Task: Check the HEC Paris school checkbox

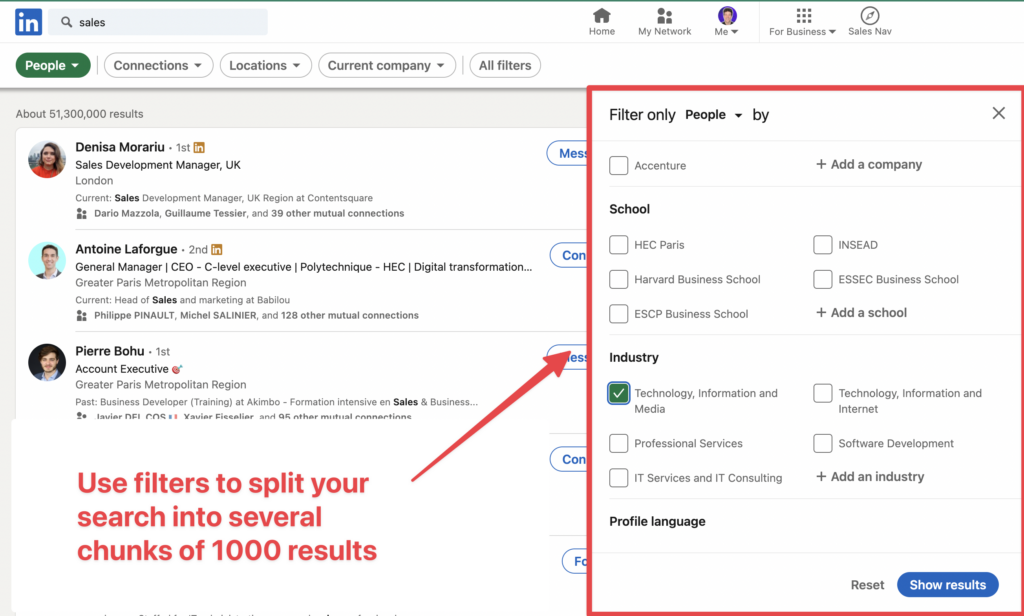Action: pos(618,245)
